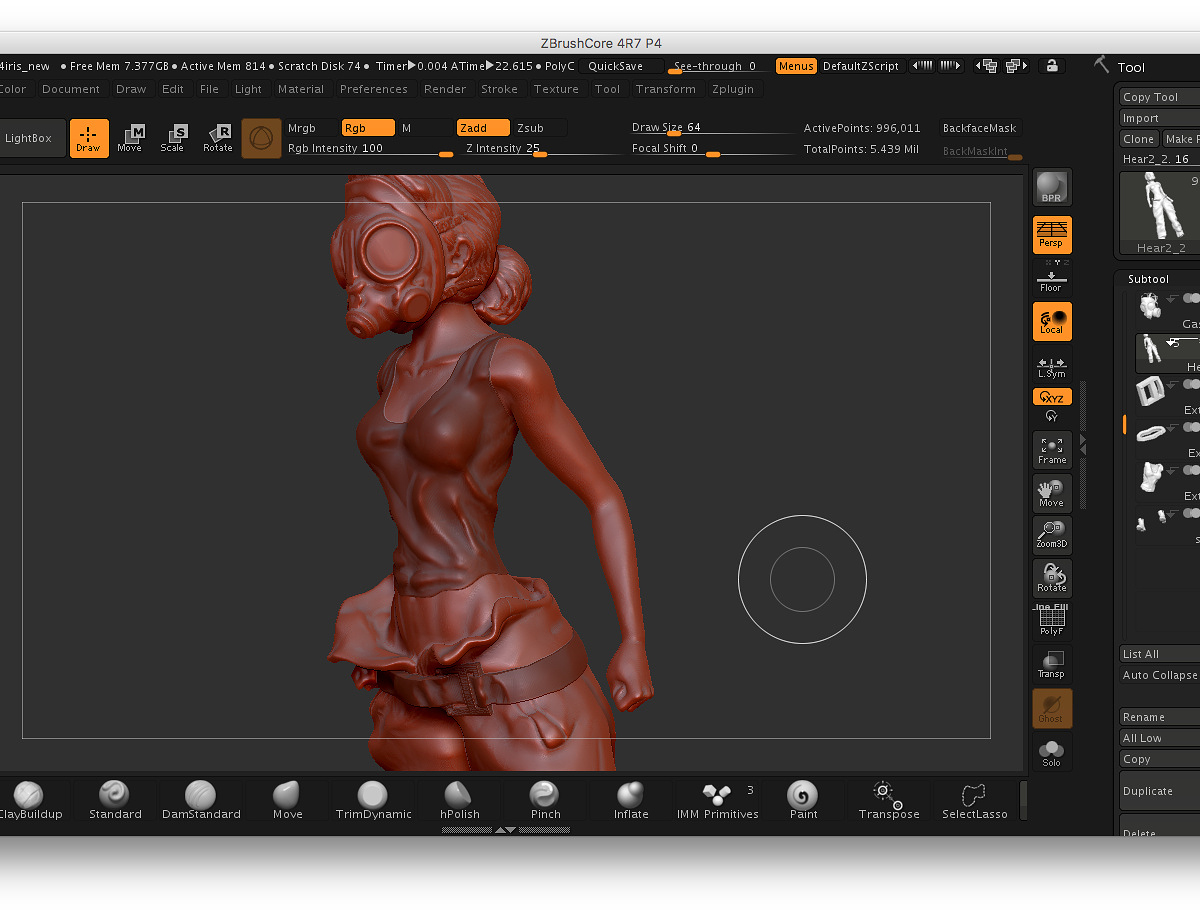Open the Draw menu

131,89
